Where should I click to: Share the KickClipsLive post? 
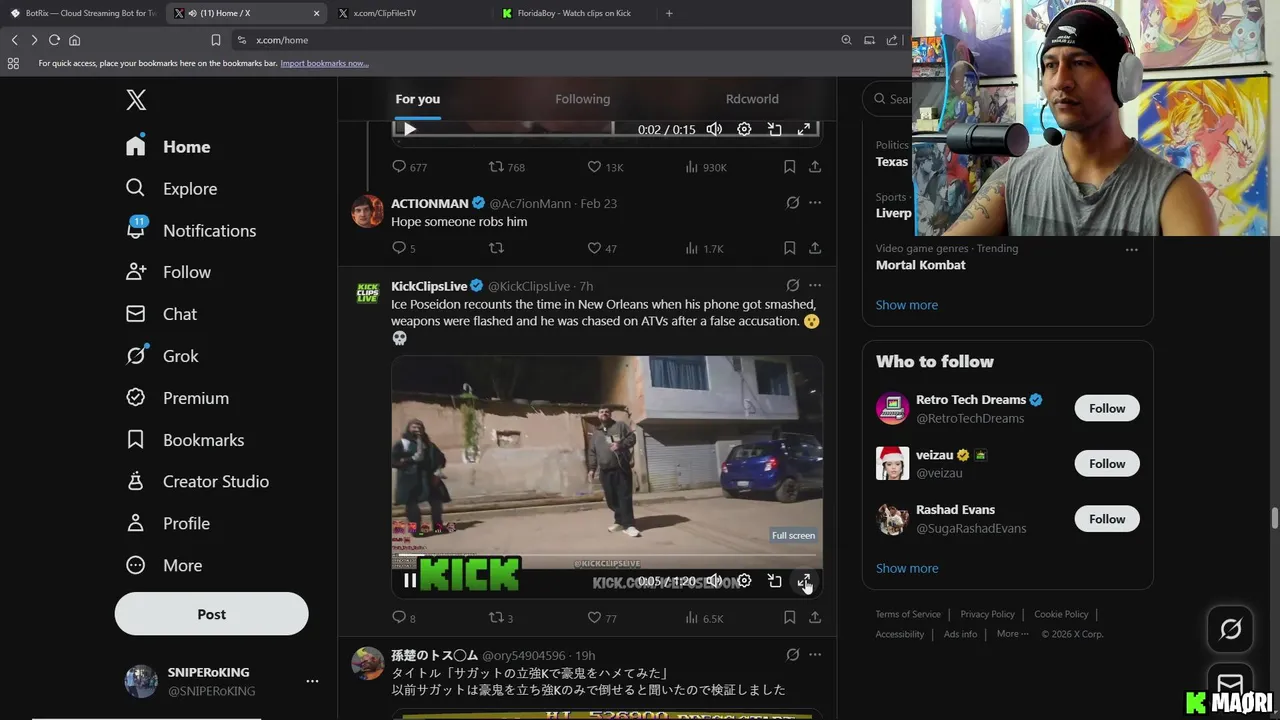coord(815,618)
